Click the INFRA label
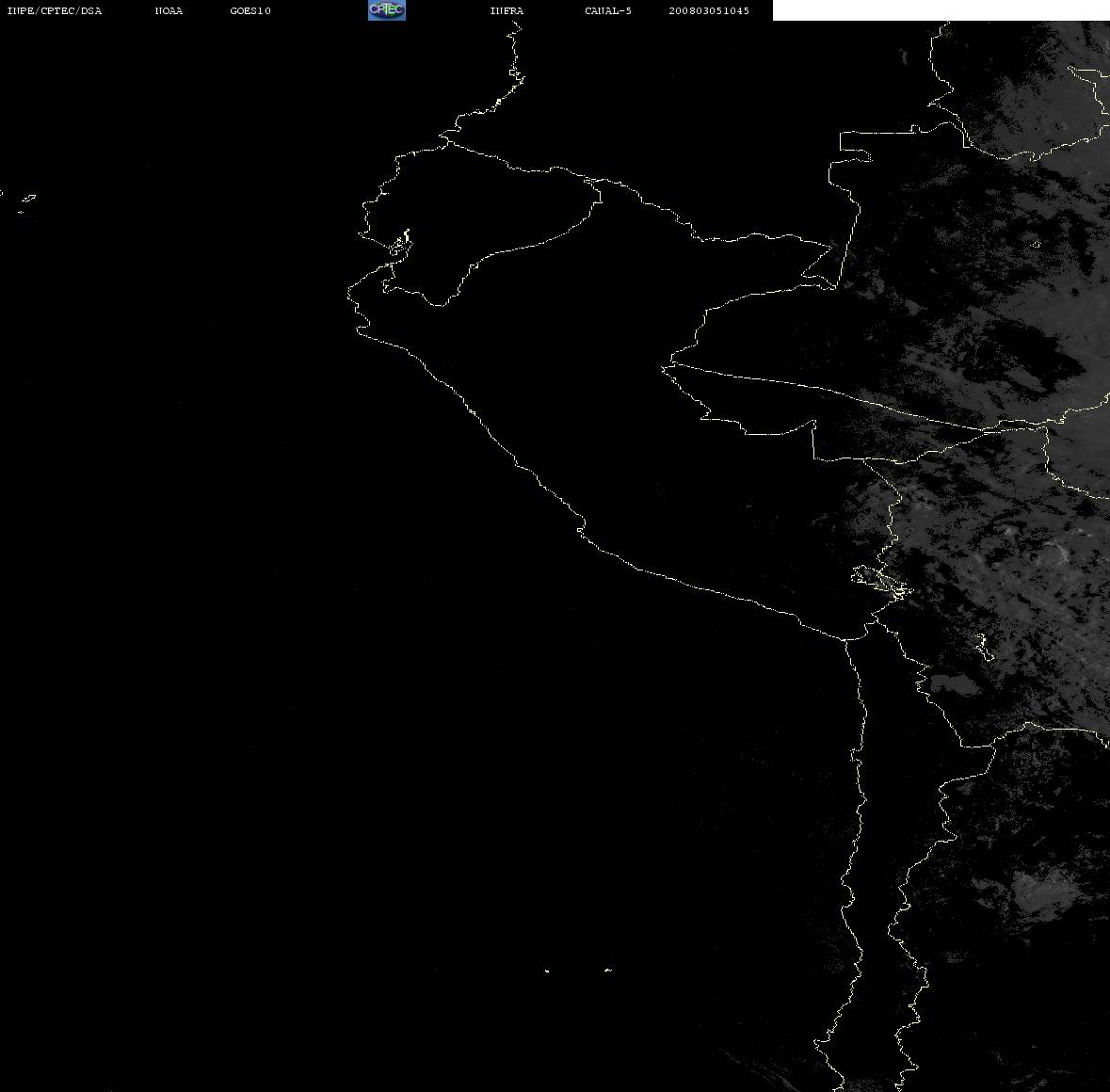The image size is (1110, 1092). pyautogui.click(x=507, y=10)
